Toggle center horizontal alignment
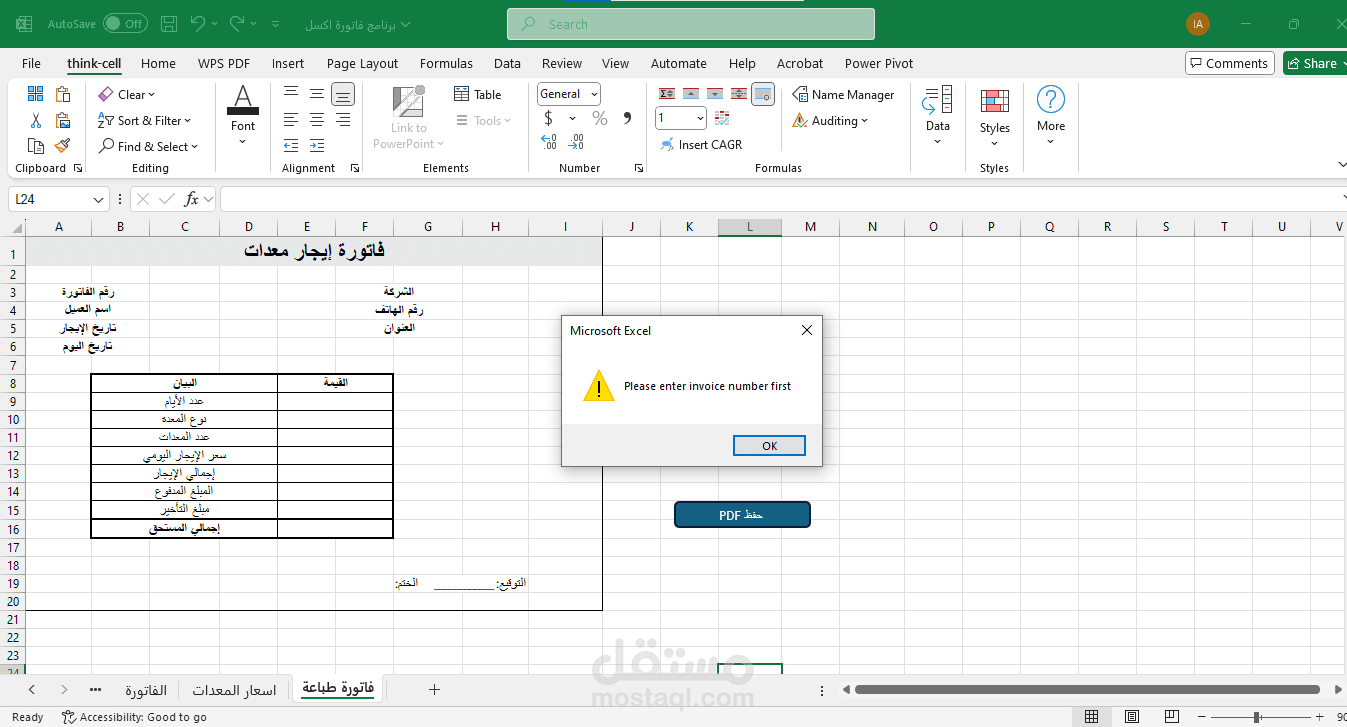The height and width of the screenshot is (727, 1347). (x=317, y=120)
